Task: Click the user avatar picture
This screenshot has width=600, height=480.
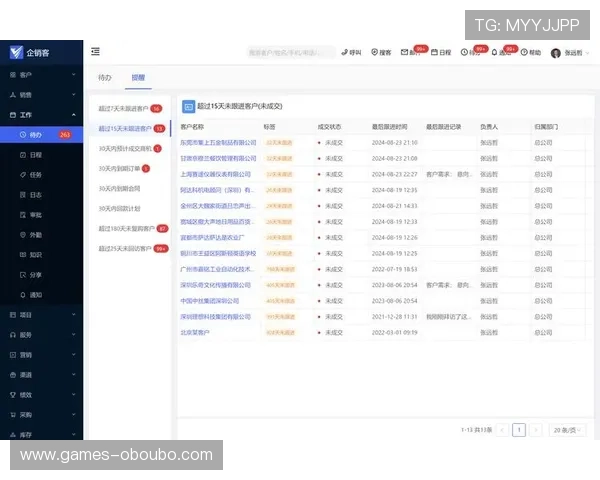Action: (x=556, y=53)
